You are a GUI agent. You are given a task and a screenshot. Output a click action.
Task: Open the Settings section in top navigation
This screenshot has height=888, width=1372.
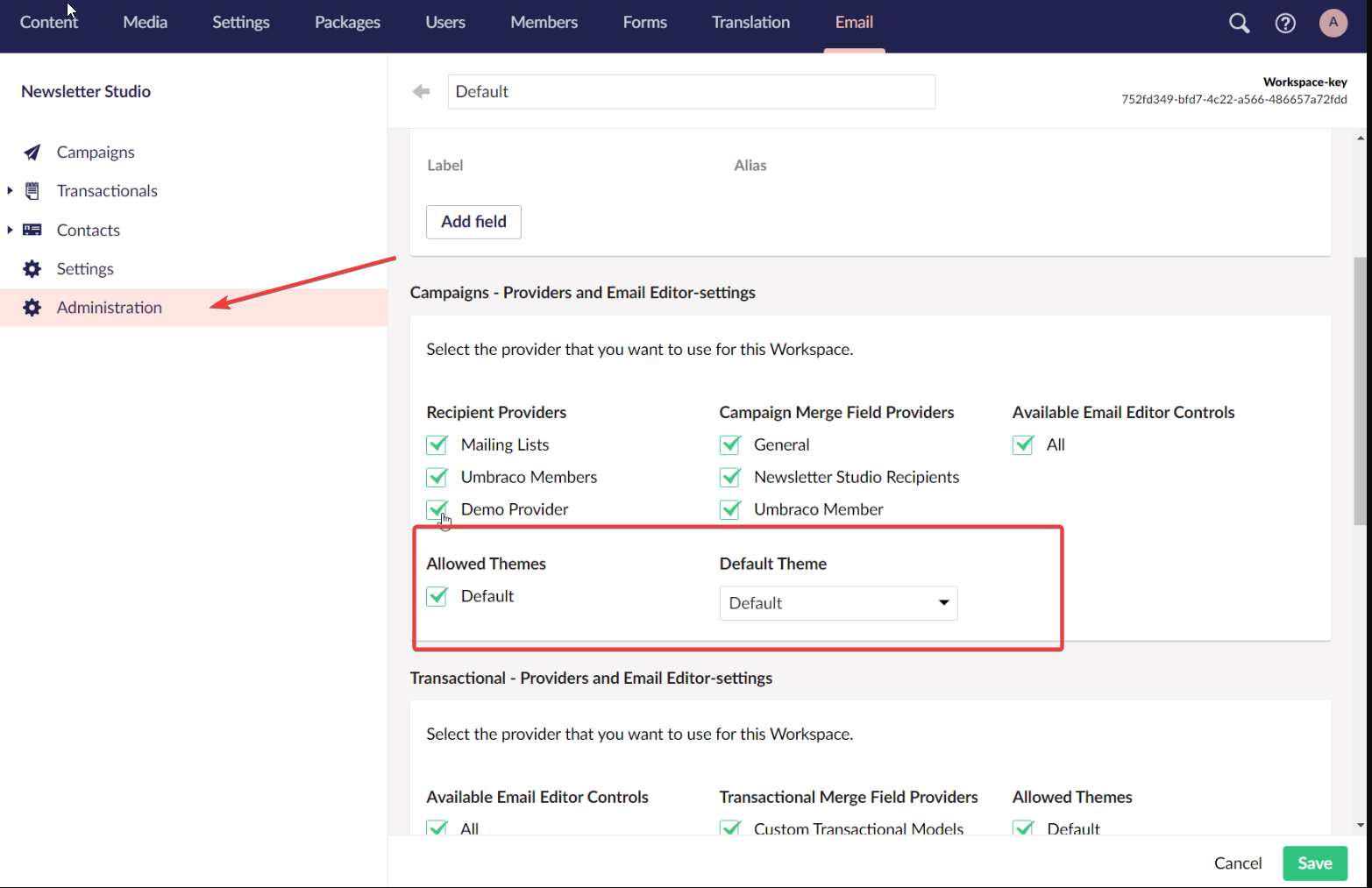click(241, 23)
